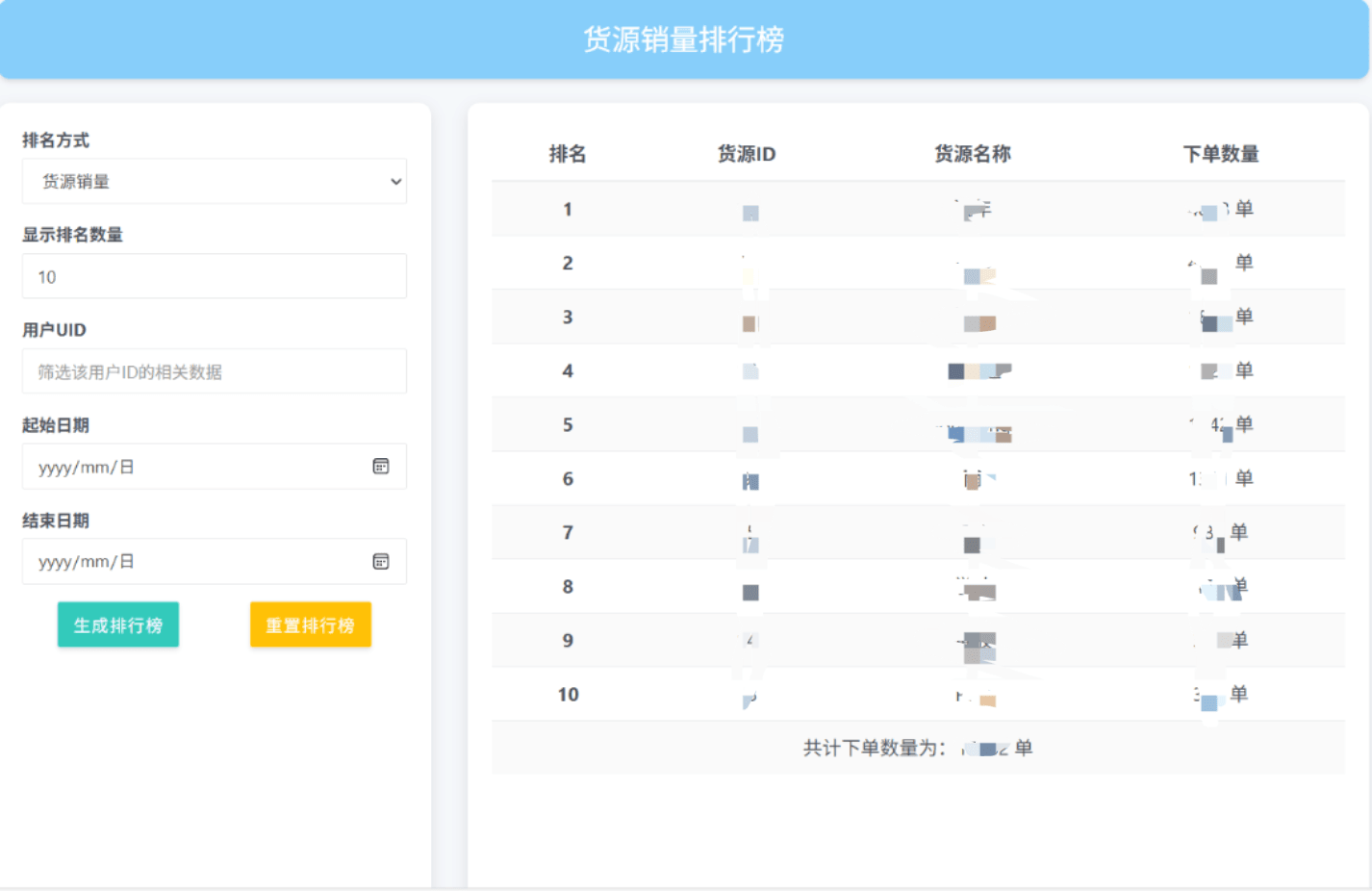Click the 下单数量 cell in row 7

coord(1219,534)
